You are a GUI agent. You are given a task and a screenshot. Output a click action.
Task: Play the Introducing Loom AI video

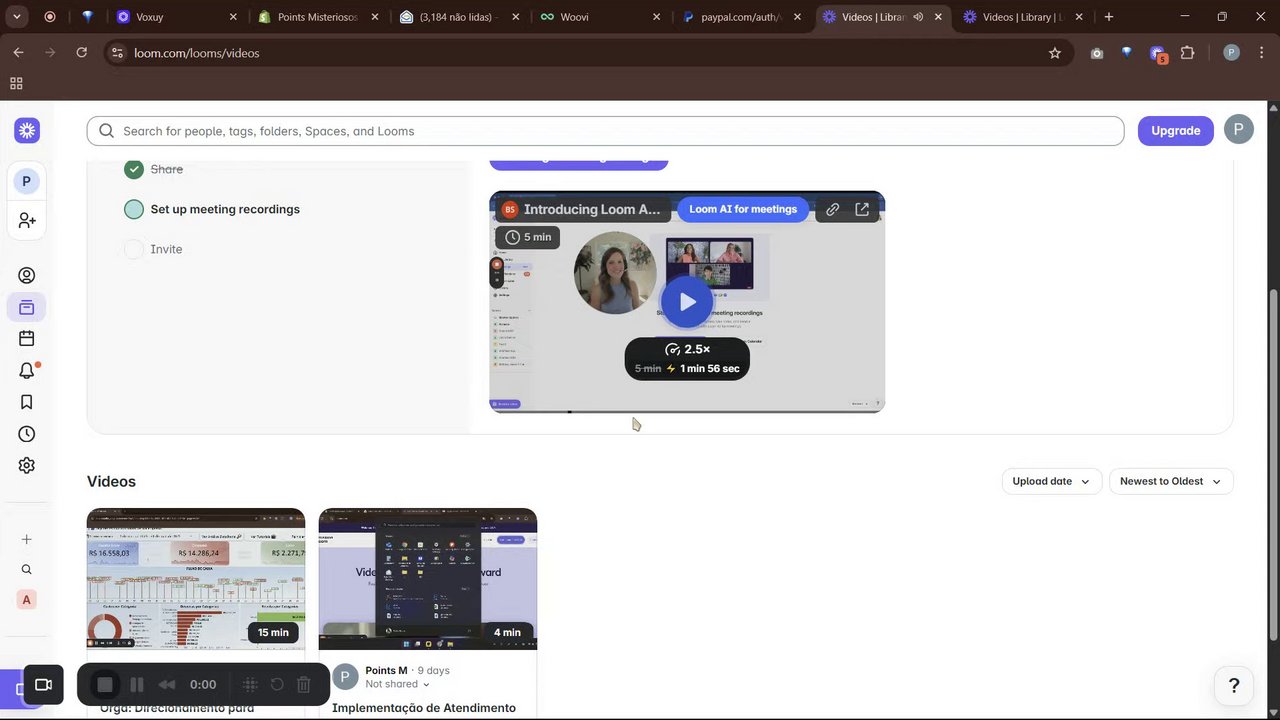687,301
